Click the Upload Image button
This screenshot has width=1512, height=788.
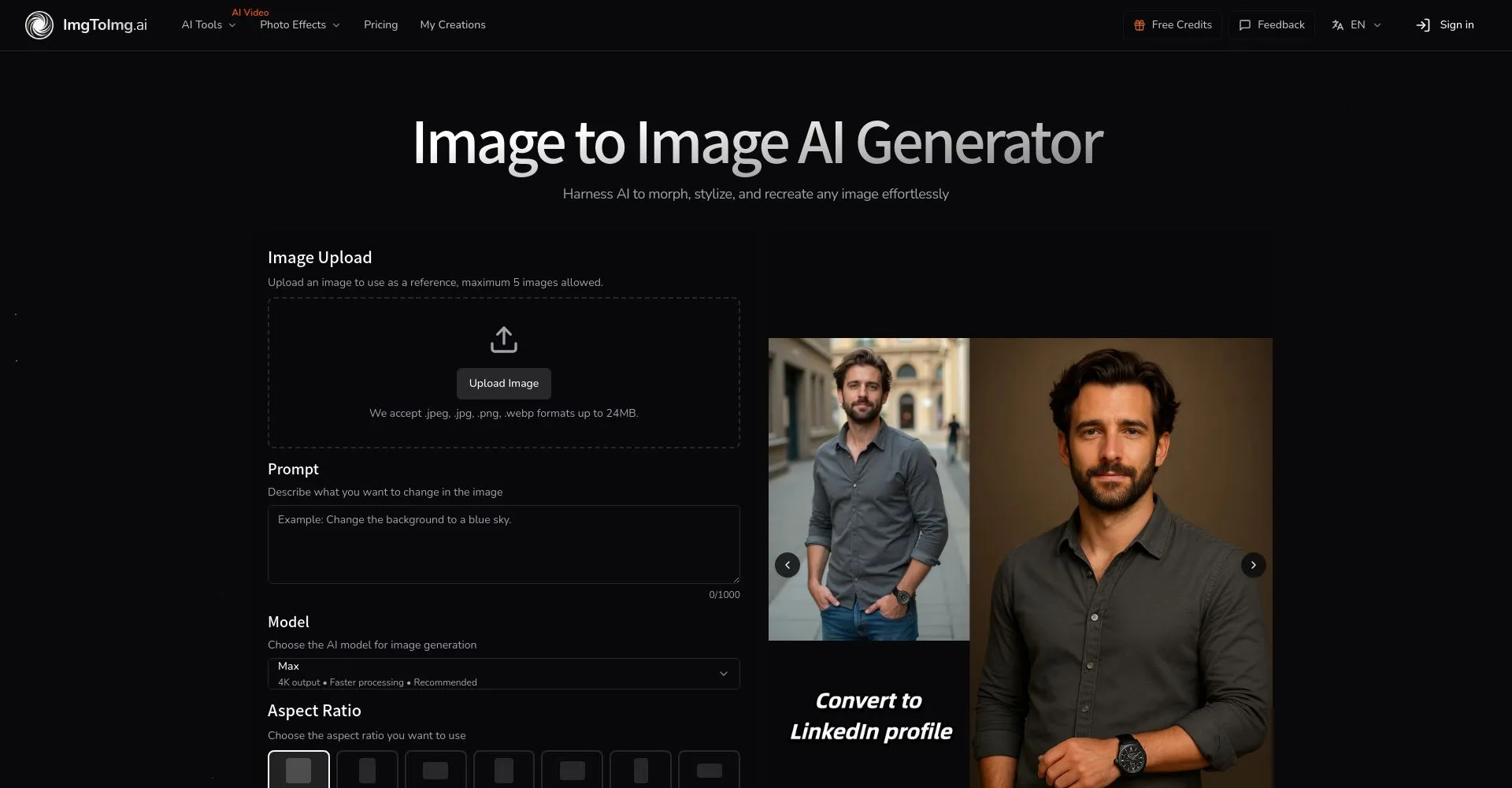pos(503,384)
